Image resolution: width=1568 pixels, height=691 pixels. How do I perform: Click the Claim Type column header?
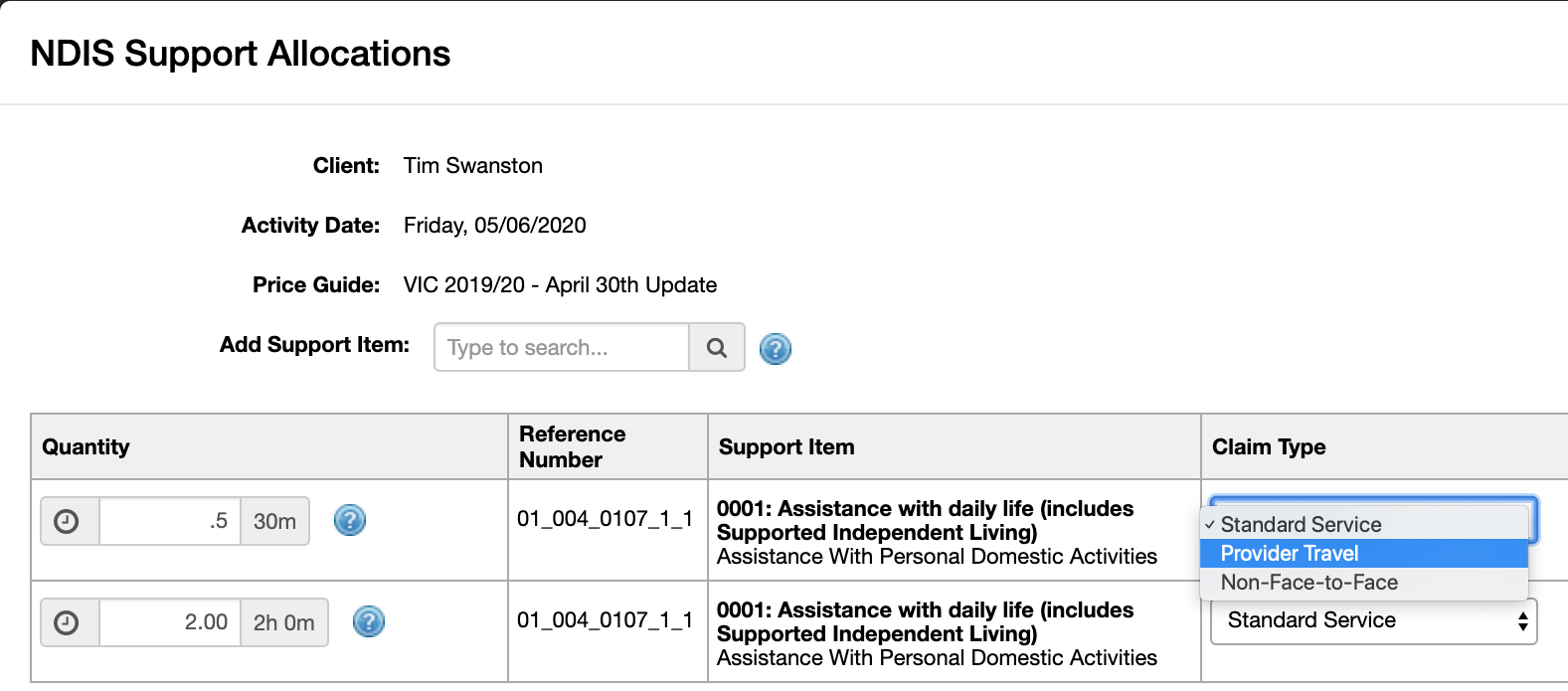[1268, 446]
